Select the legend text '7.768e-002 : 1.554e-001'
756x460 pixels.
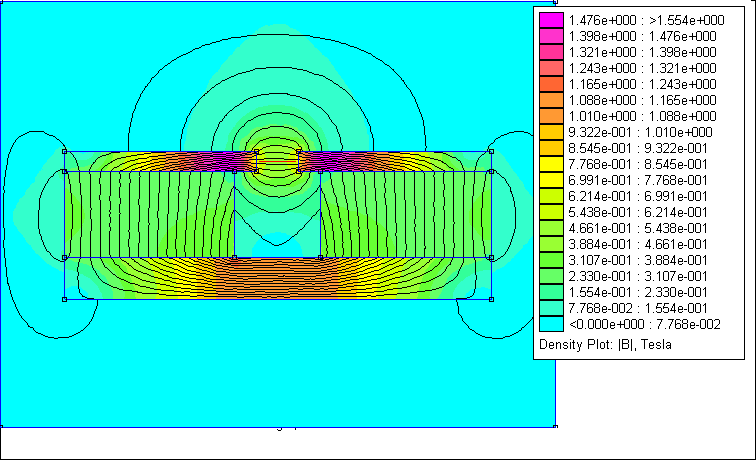[638, 308]
